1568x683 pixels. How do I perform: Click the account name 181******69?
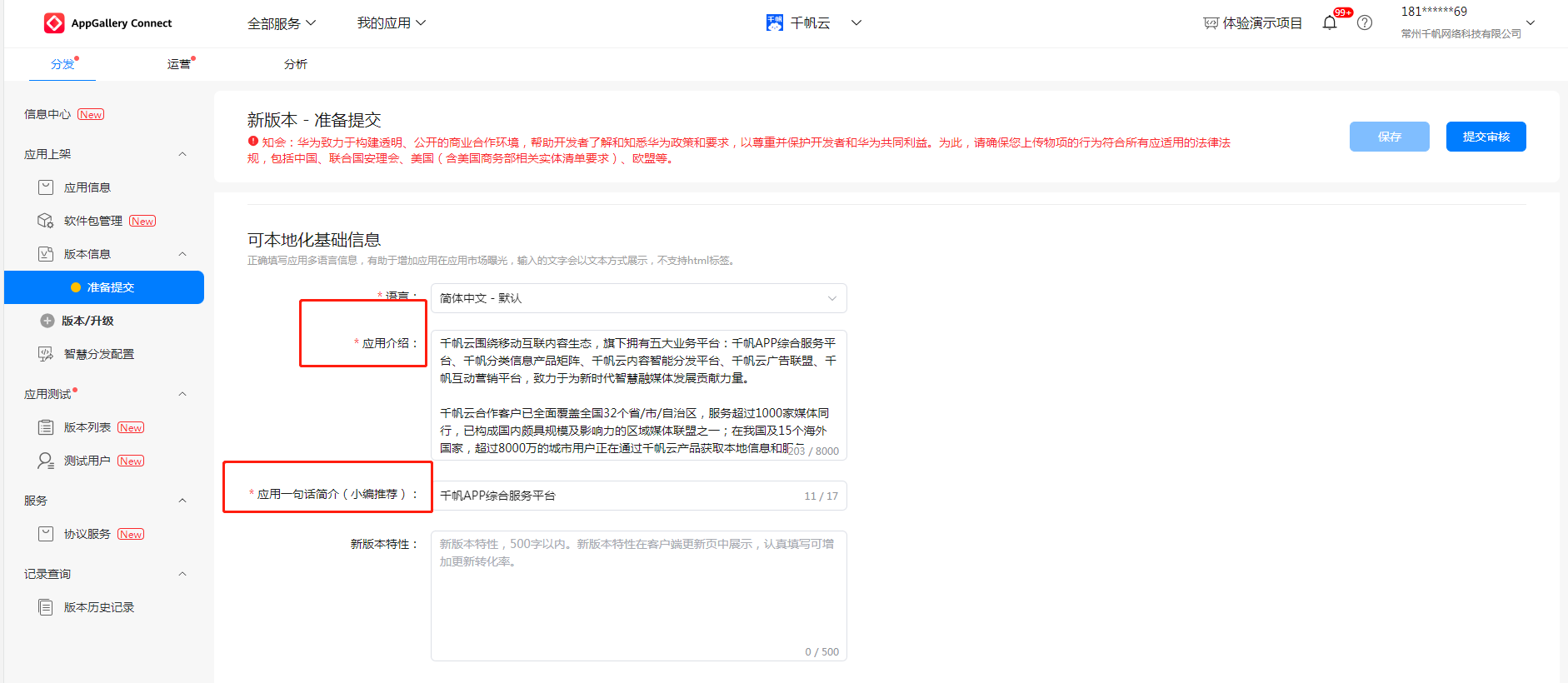[x=1434, y=12]
